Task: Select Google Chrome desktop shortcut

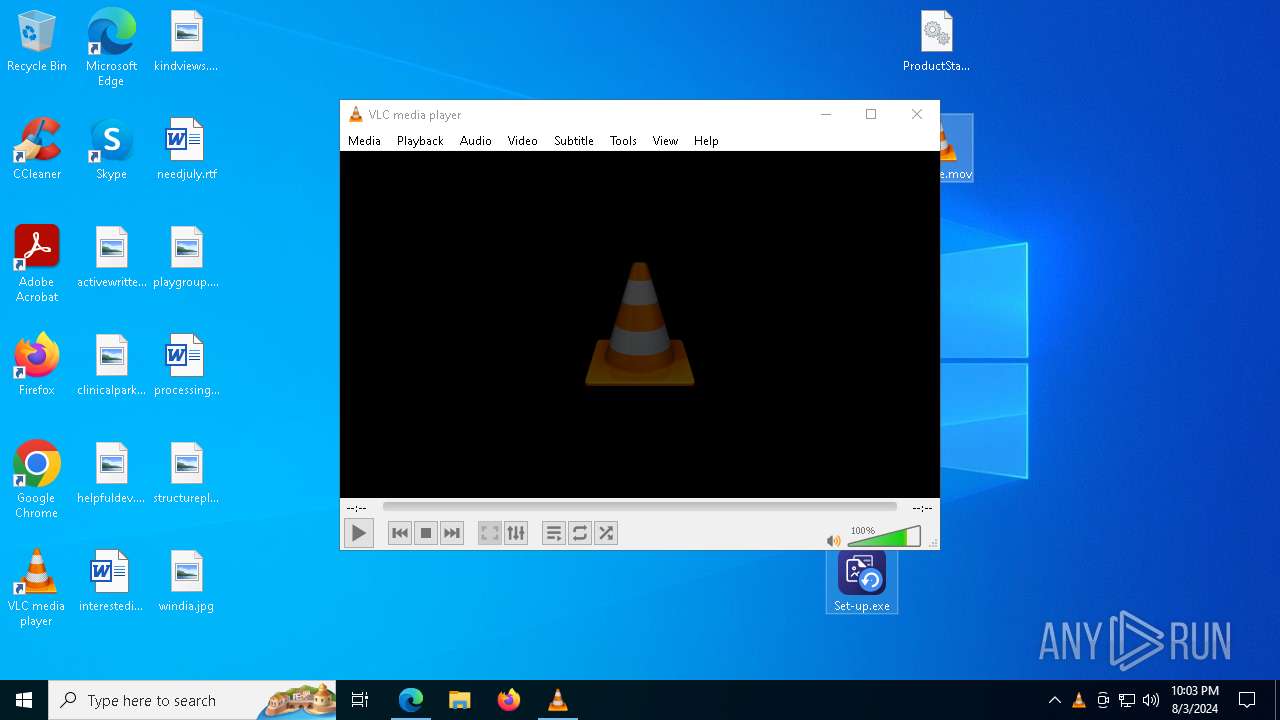Action: [x=37, y=480]
